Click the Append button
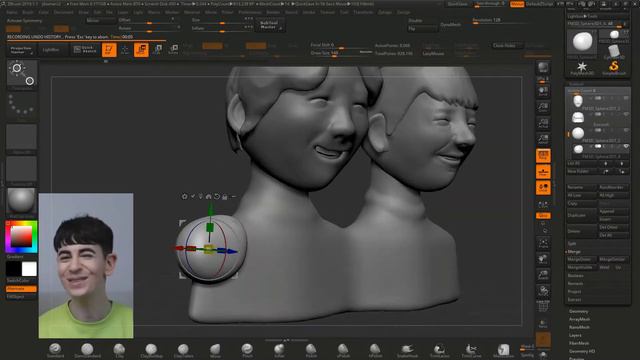 click(x=613, y=211)
